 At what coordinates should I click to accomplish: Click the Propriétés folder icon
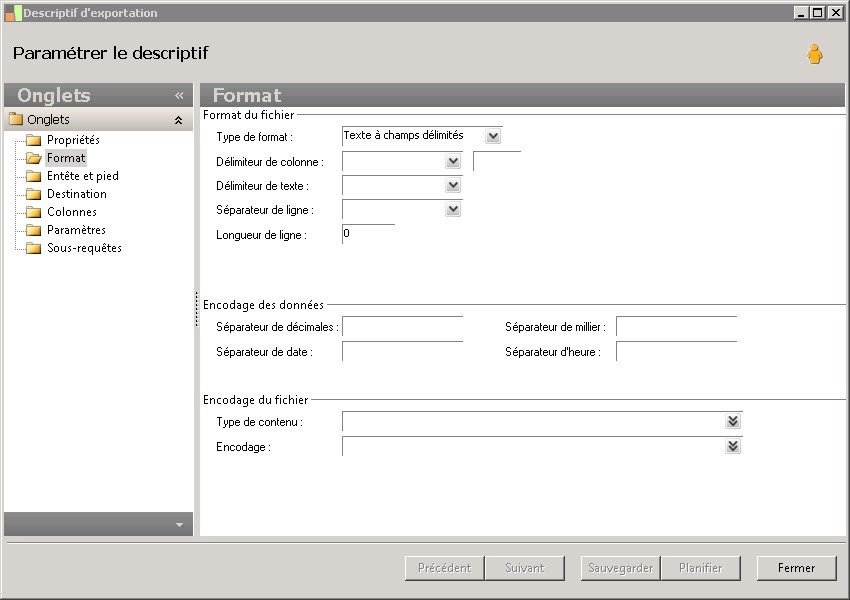click(x=33, y=140)
